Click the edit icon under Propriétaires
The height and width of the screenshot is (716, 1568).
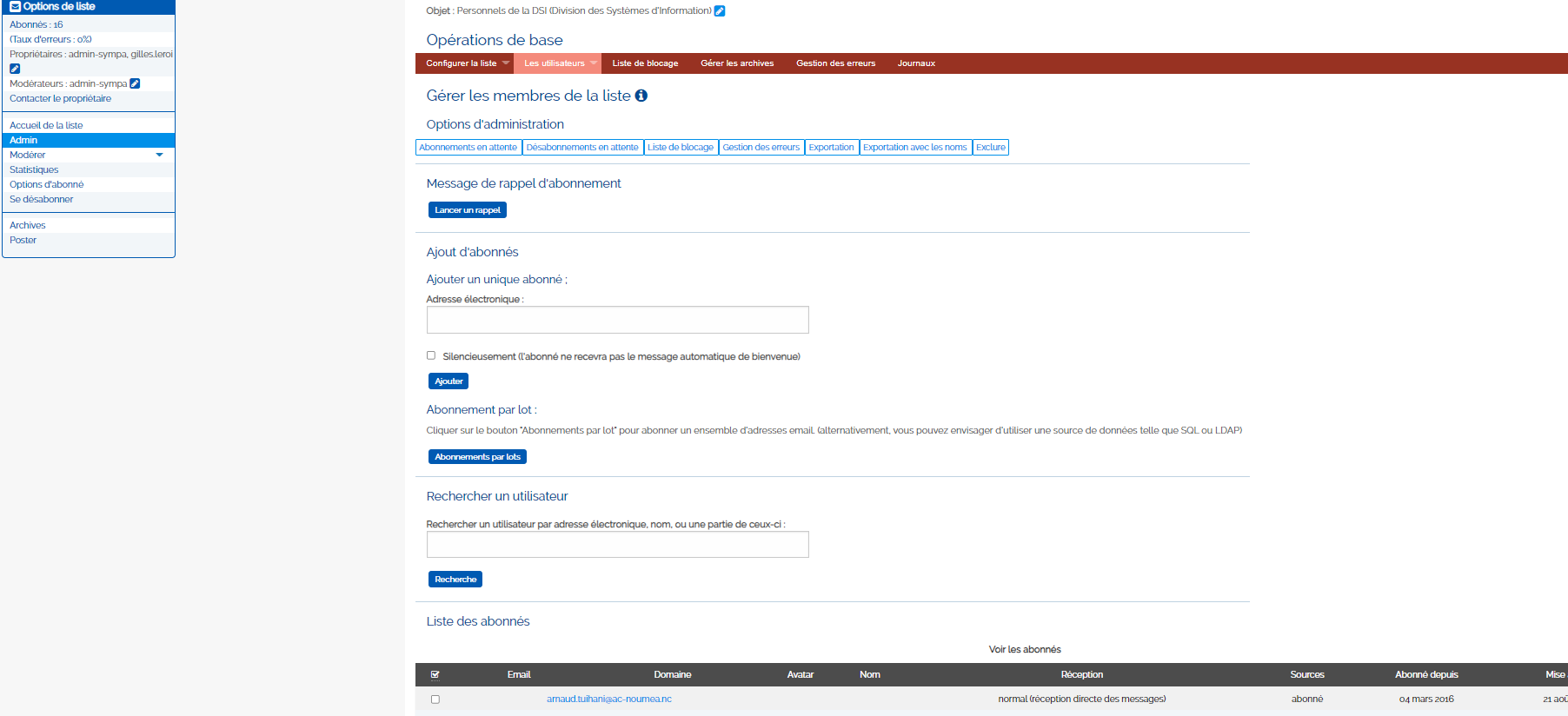[x=15, y=69]
